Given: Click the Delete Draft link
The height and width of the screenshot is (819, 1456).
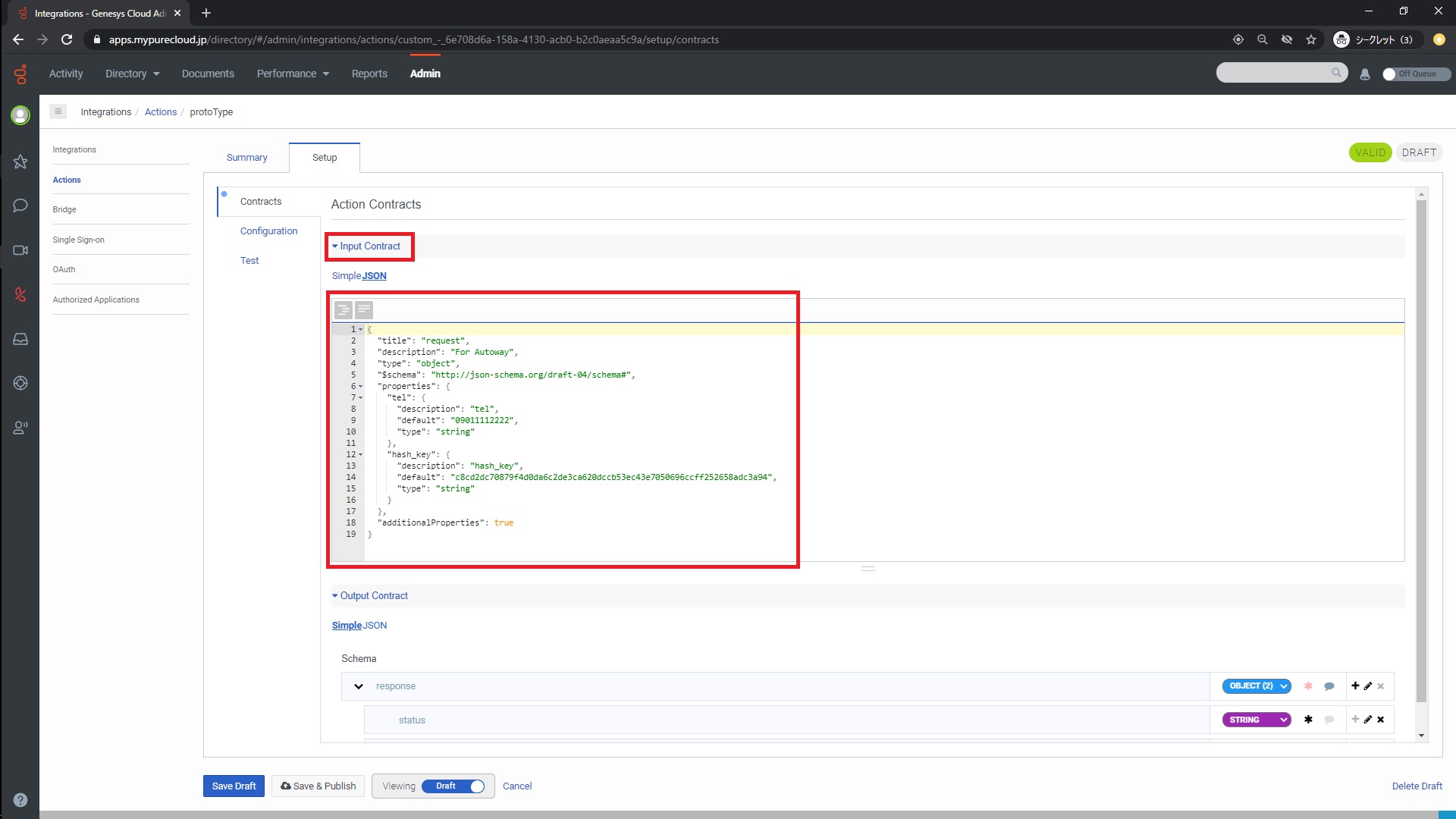Looking at the screenshot, I should (x=1417, y=786).
